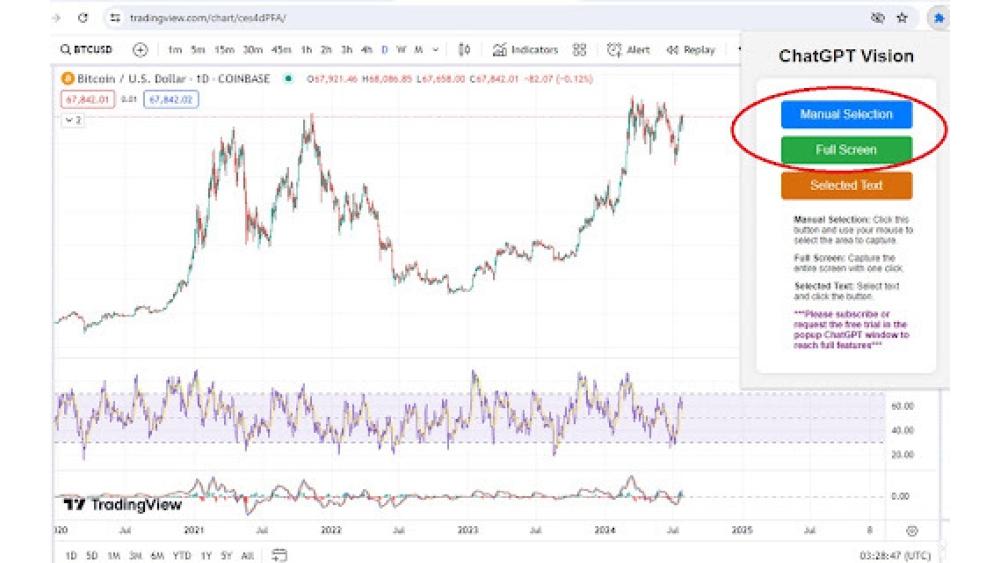Create an Alert from the toolbar
Screen dimensions: 1000x563
point(628,50)
